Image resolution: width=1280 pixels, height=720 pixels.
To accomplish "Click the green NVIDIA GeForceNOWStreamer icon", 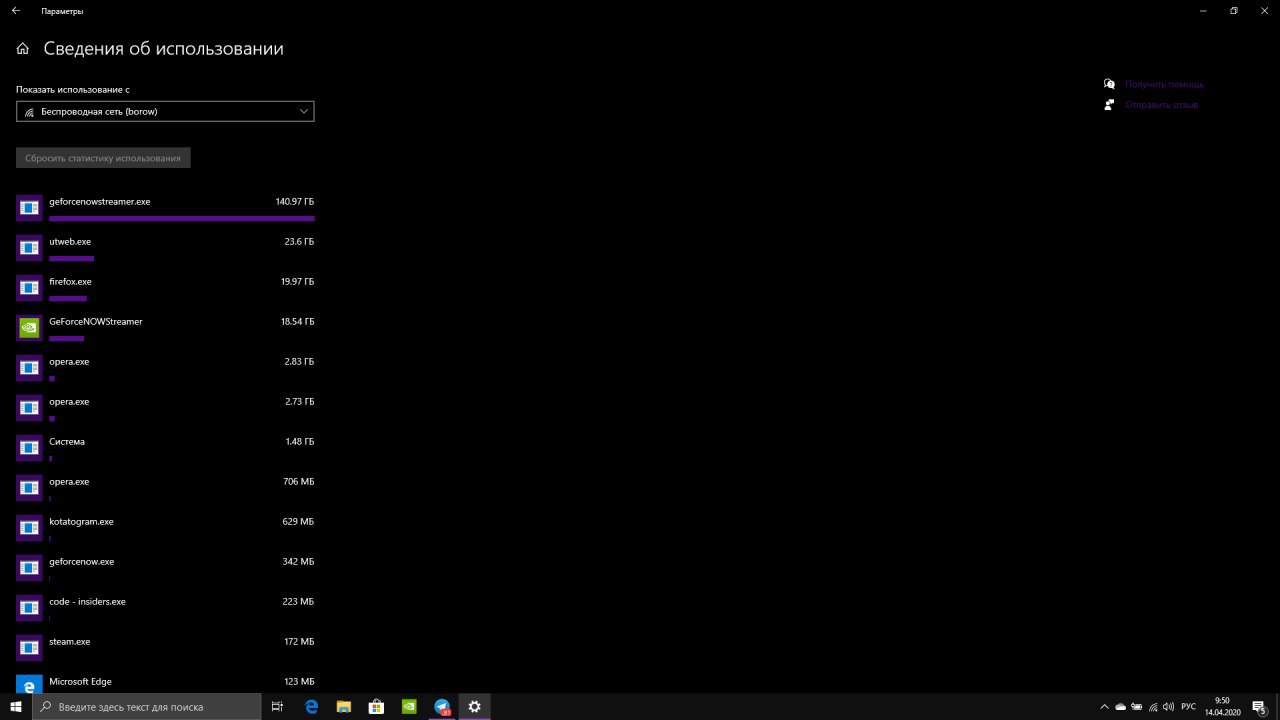I will point(29,328).
